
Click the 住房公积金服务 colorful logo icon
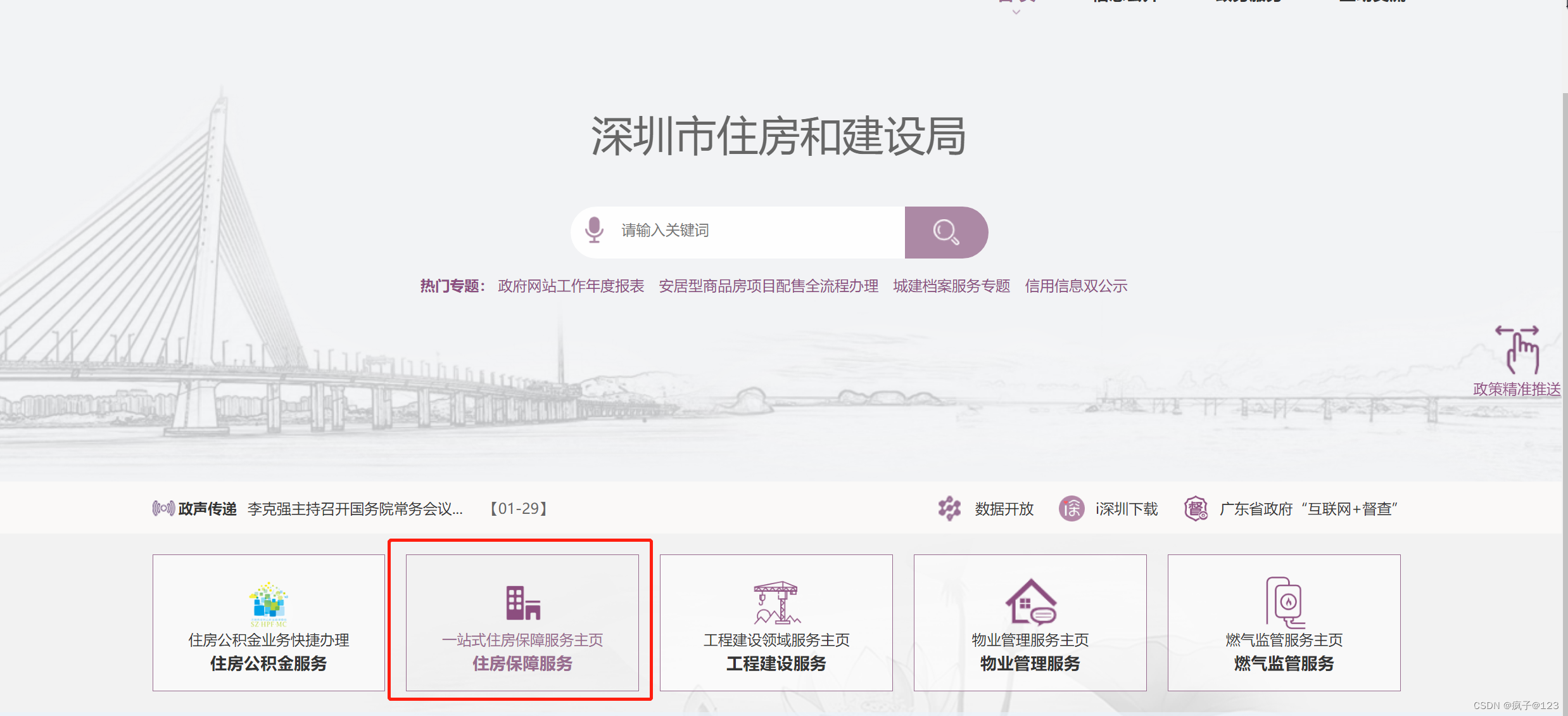(269, 602)
